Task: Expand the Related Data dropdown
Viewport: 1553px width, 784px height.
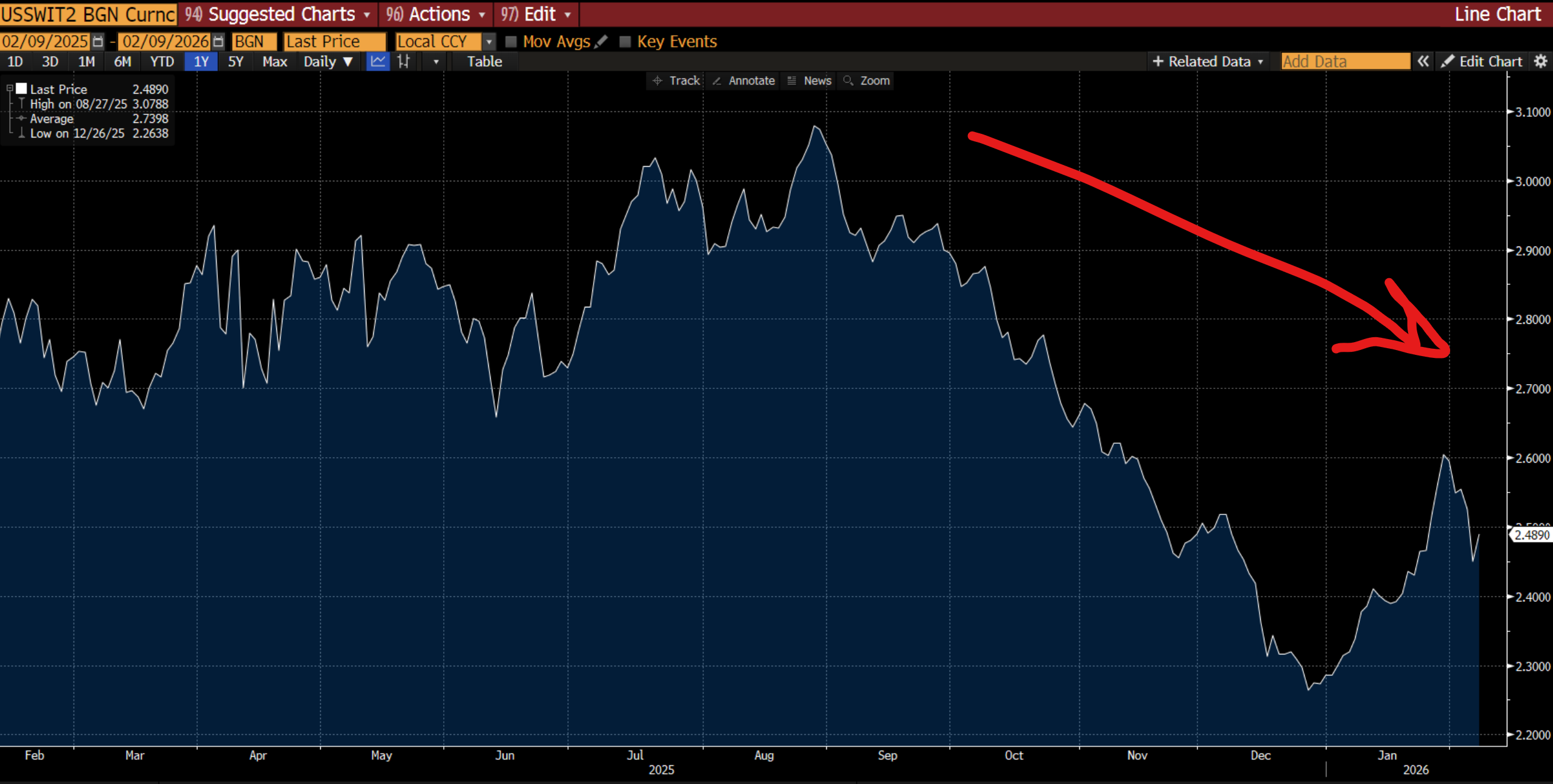Action: pos(1208,61)
